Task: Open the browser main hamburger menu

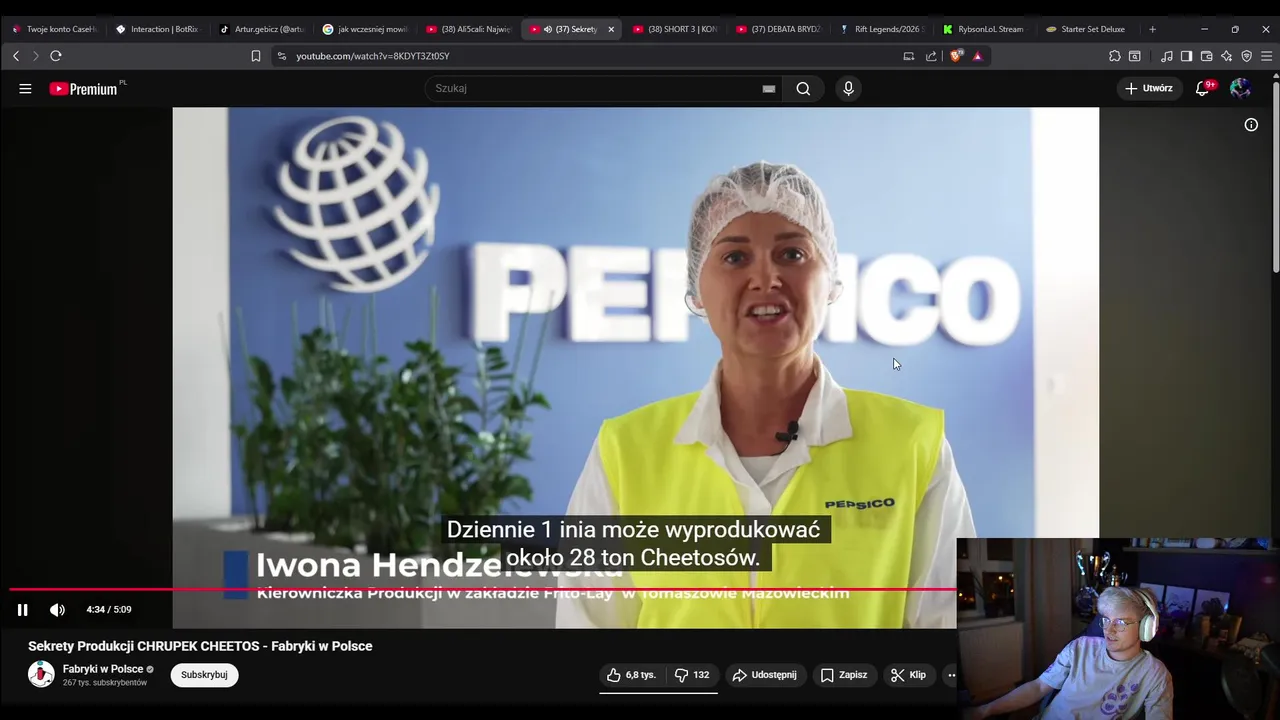Action: 1266,56
